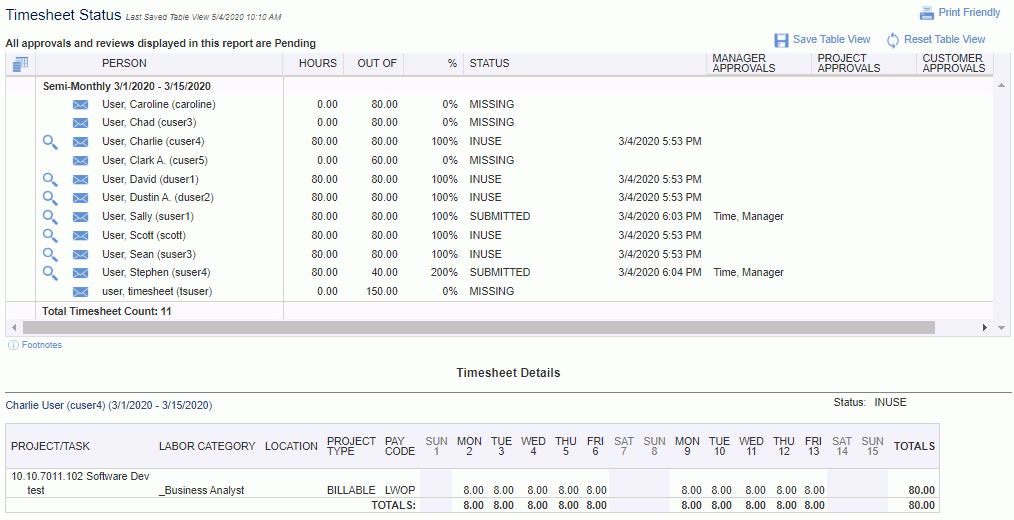
Task: Email User, Charlie via envelope icon
Action: (x=80, y=142)
